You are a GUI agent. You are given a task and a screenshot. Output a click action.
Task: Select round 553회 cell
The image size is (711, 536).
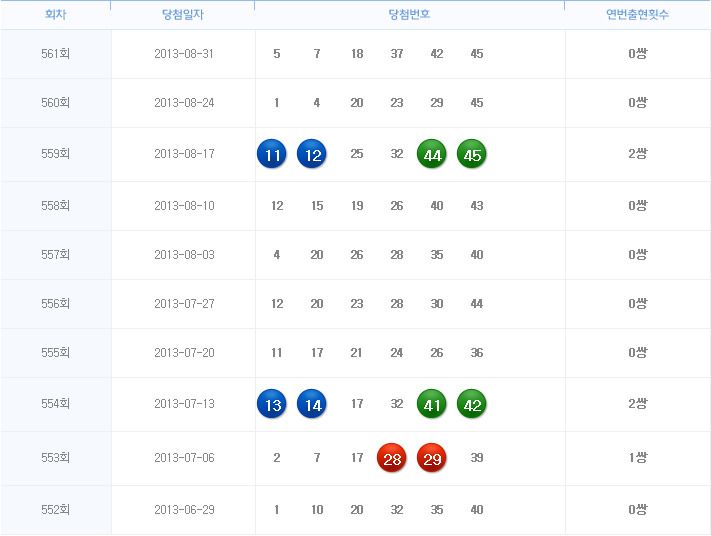(x=55, y=458)
